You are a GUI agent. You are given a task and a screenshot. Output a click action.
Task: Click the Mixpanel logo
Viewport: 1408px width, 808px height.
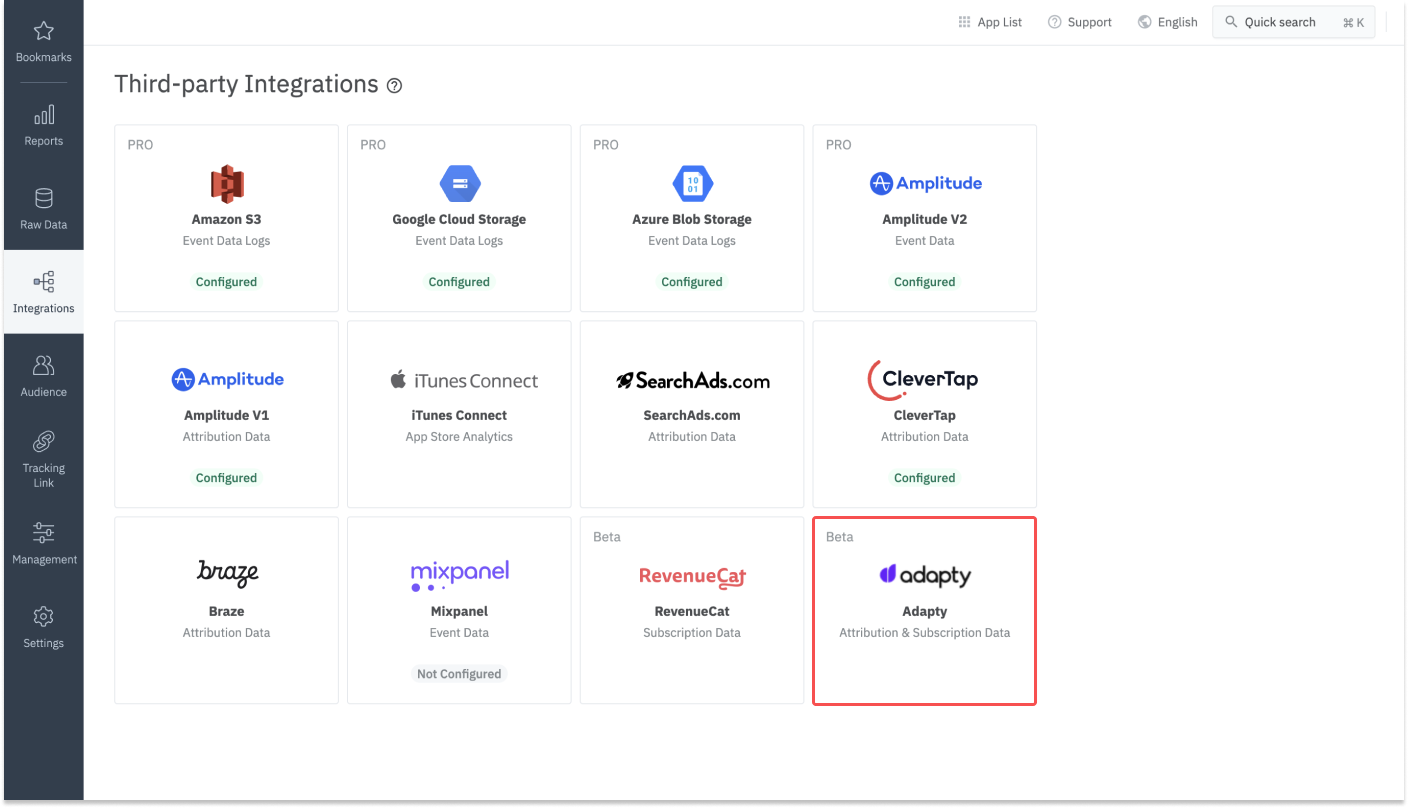(x=460, y=575)
